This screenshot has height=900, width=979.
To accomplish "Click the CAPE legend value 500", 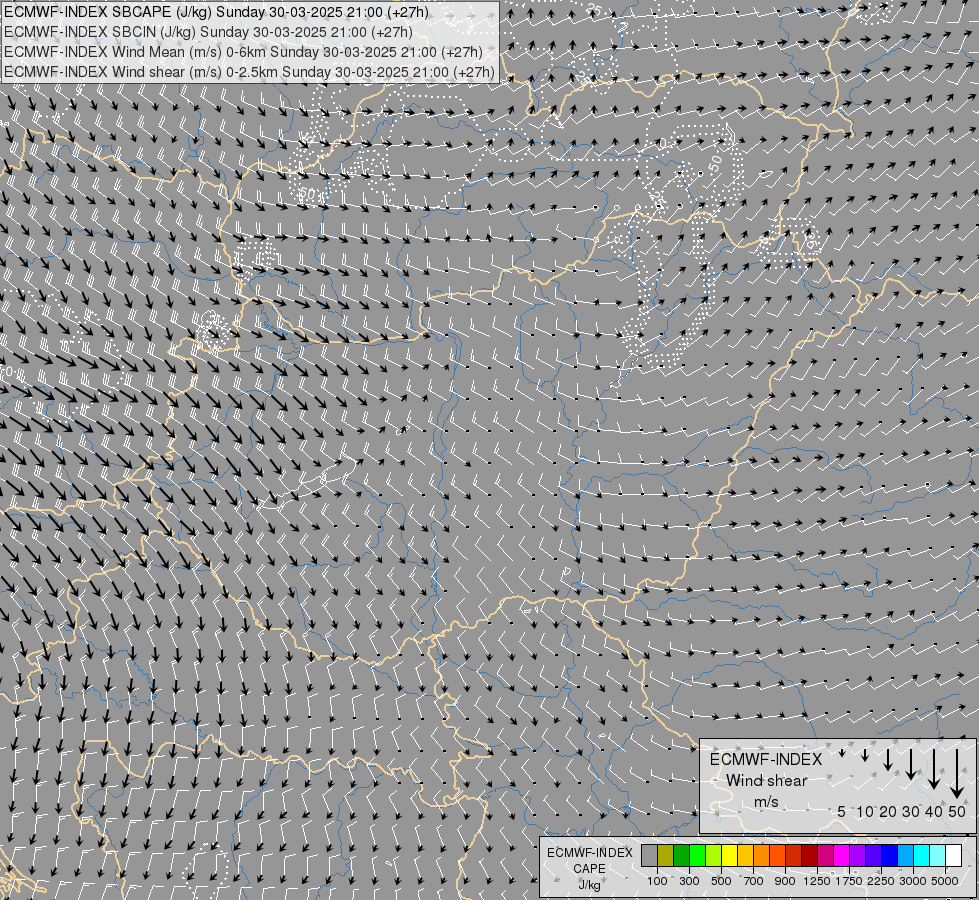I will point(721,881).
